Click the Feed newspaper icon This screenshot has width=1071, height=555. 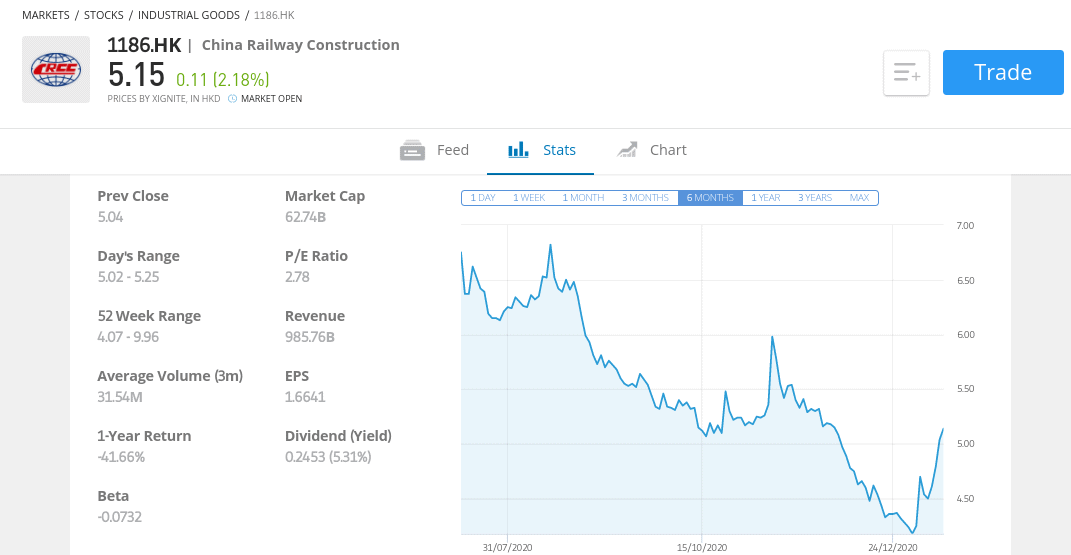(x=413, y=150)
